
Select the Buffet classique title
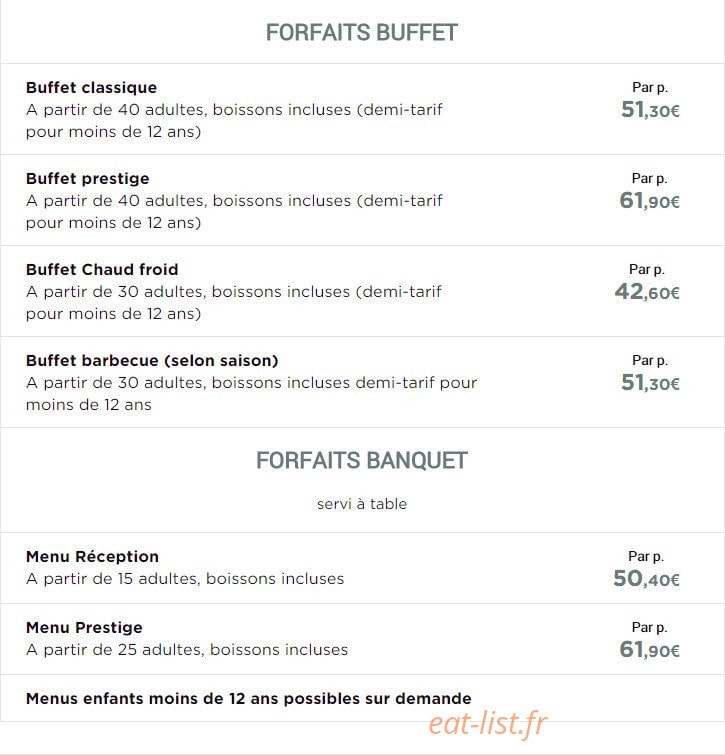(x=91, y=88)
